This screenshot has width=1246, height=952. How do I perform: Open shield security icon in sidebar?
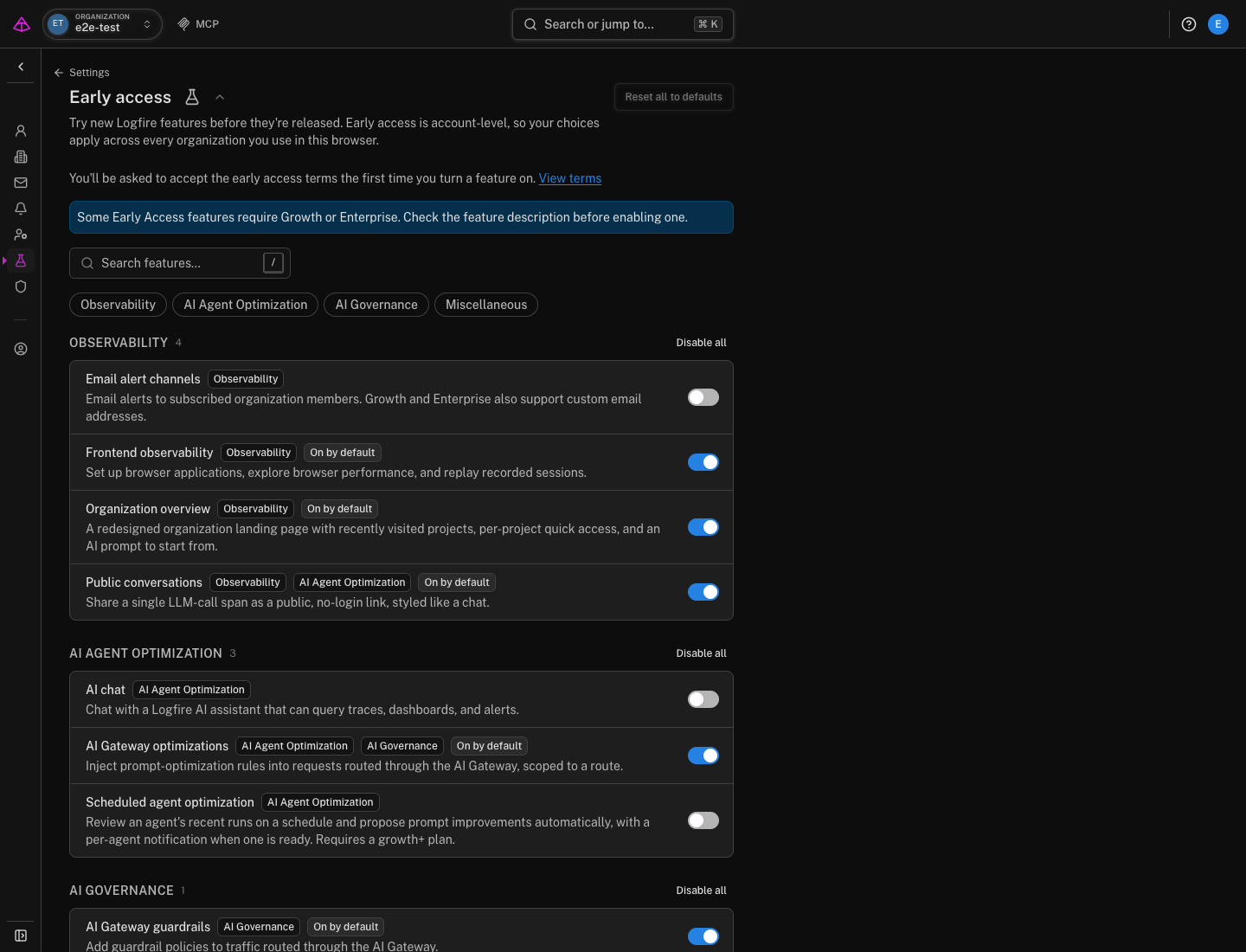point(21,286)
